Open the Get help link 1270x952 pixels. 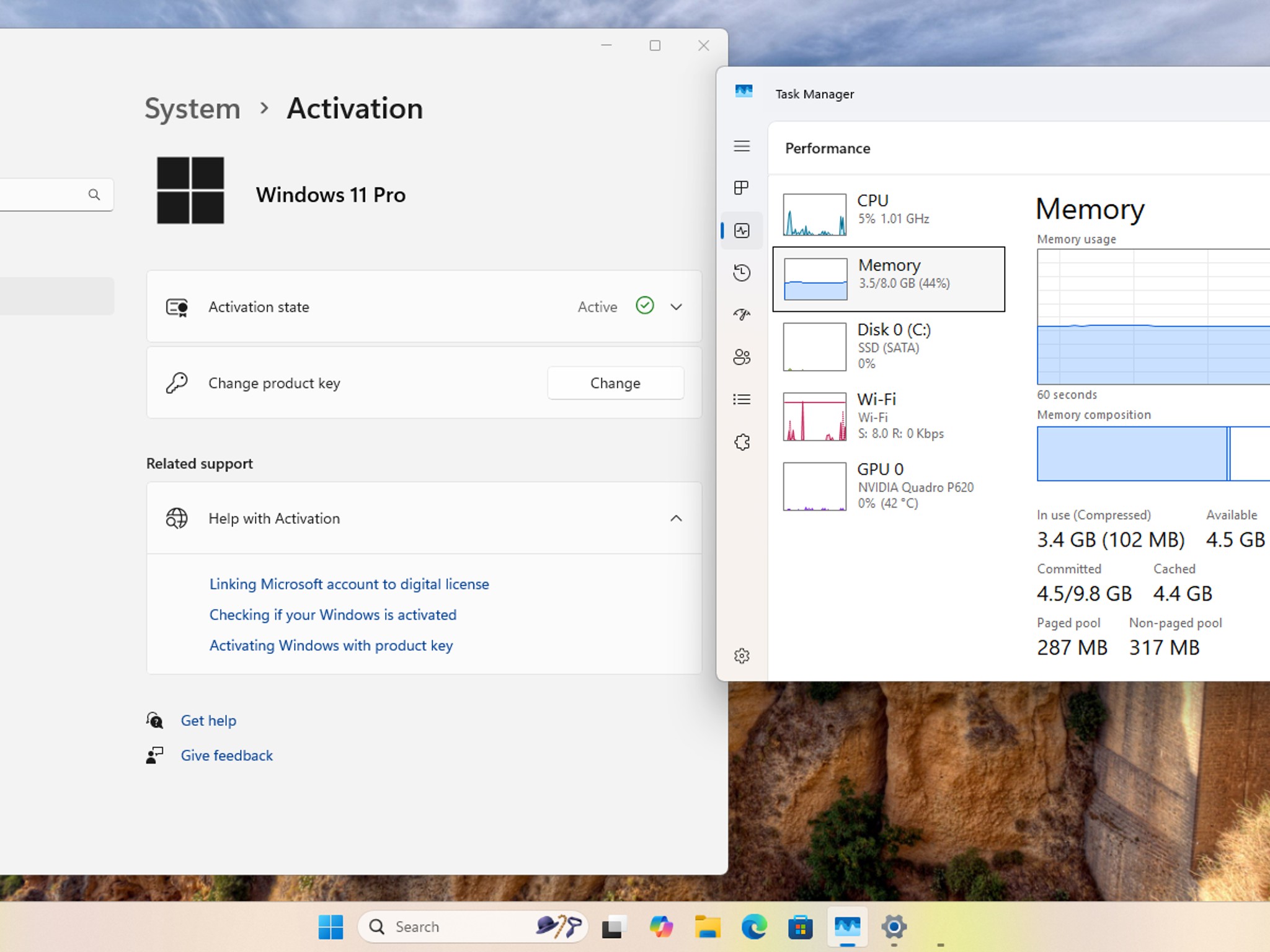click(x=208, y=720)
